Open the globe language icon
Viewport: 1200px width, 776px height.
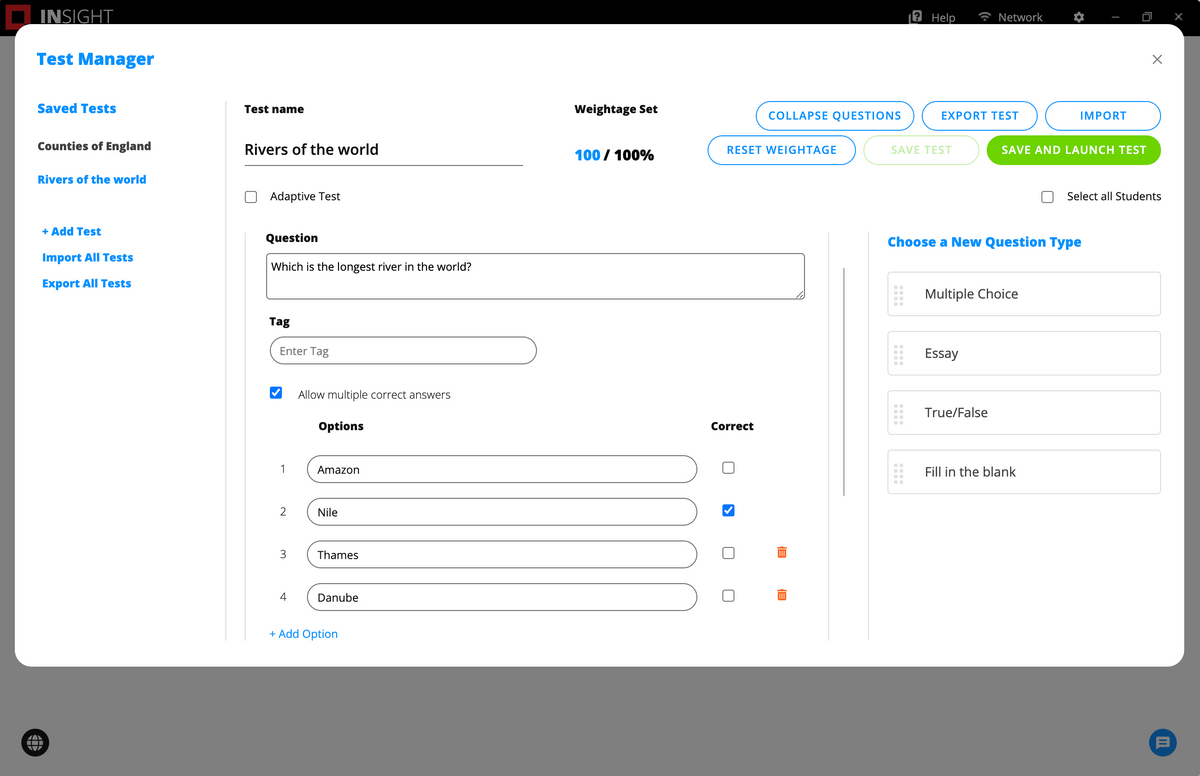[x=35, y=742]
